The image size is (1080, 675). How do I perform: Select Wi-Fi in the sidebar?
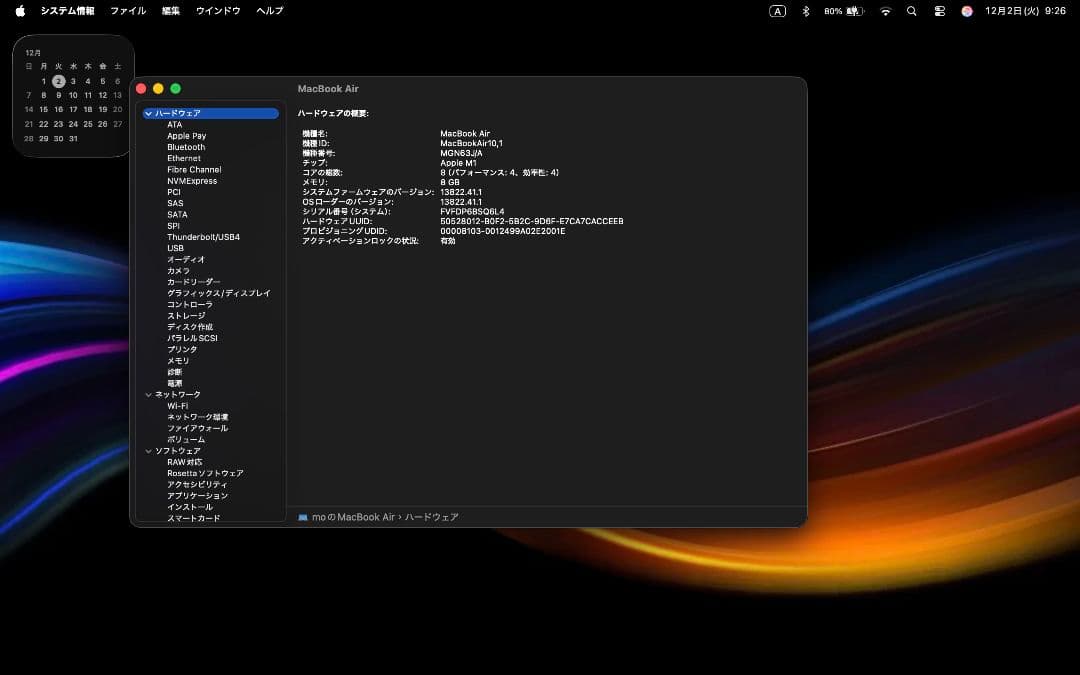177,405
